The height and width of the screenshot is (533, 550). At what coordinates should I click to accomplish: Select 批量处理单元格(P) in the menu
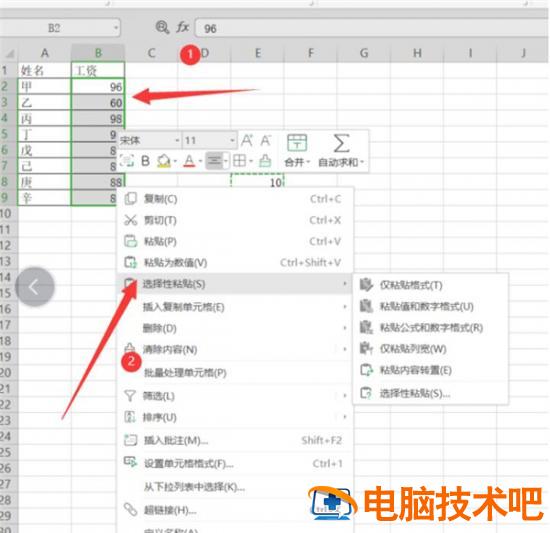coord(235,373)
